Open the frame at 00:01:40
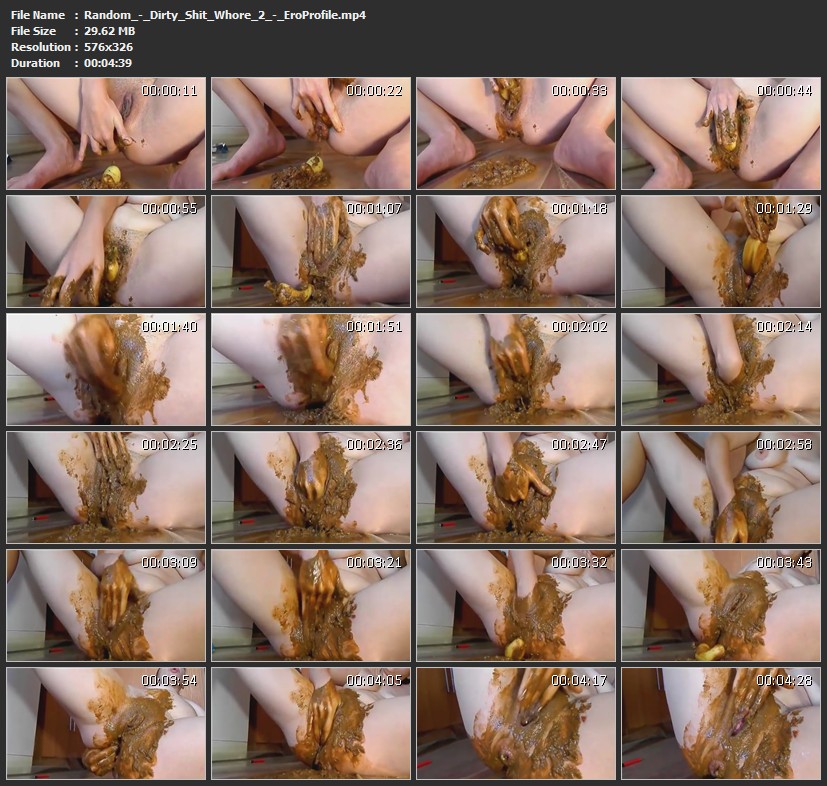This screenshot has height=786, width=827. tap(106, 369)
